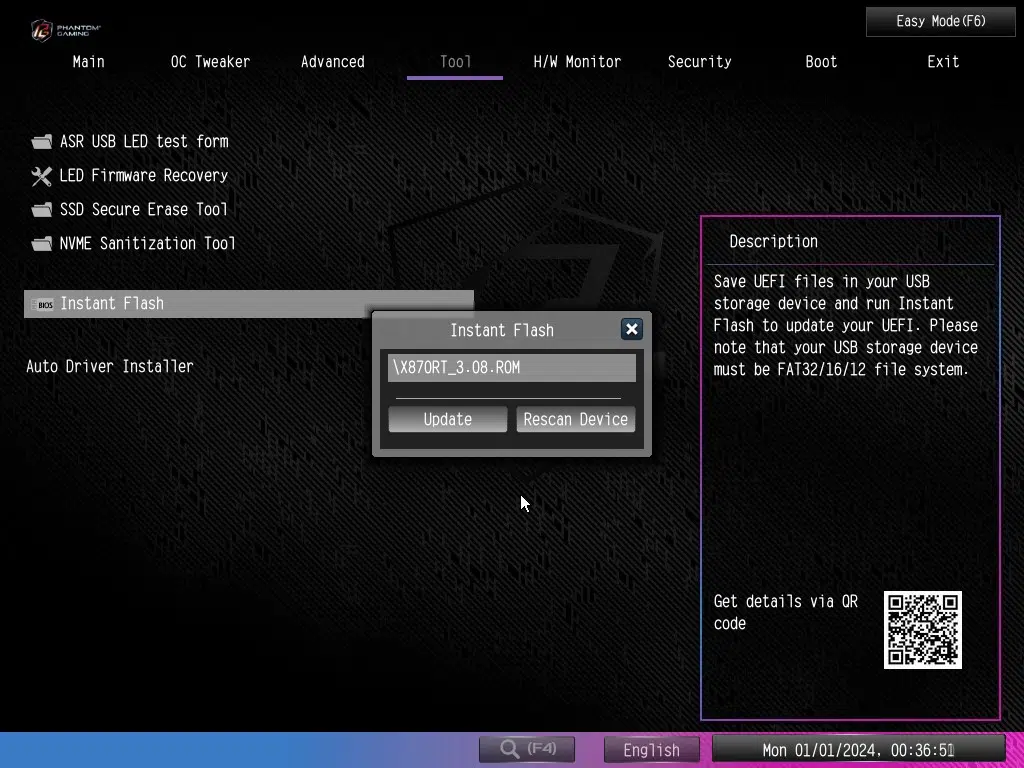The image size is (1024, 768).
Task: Open the OC Tweaker tab
Action: [210, 62]
